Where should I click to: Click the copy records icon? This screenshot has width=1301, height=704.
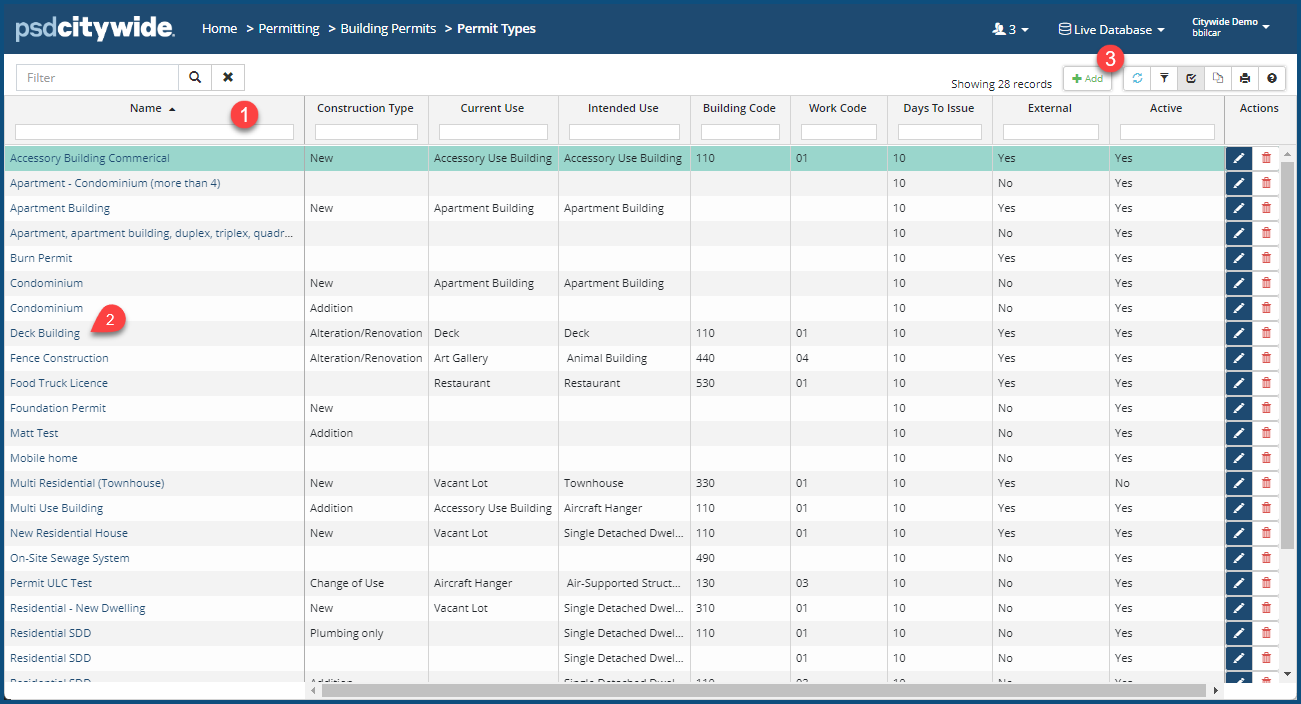(1218, 78)
